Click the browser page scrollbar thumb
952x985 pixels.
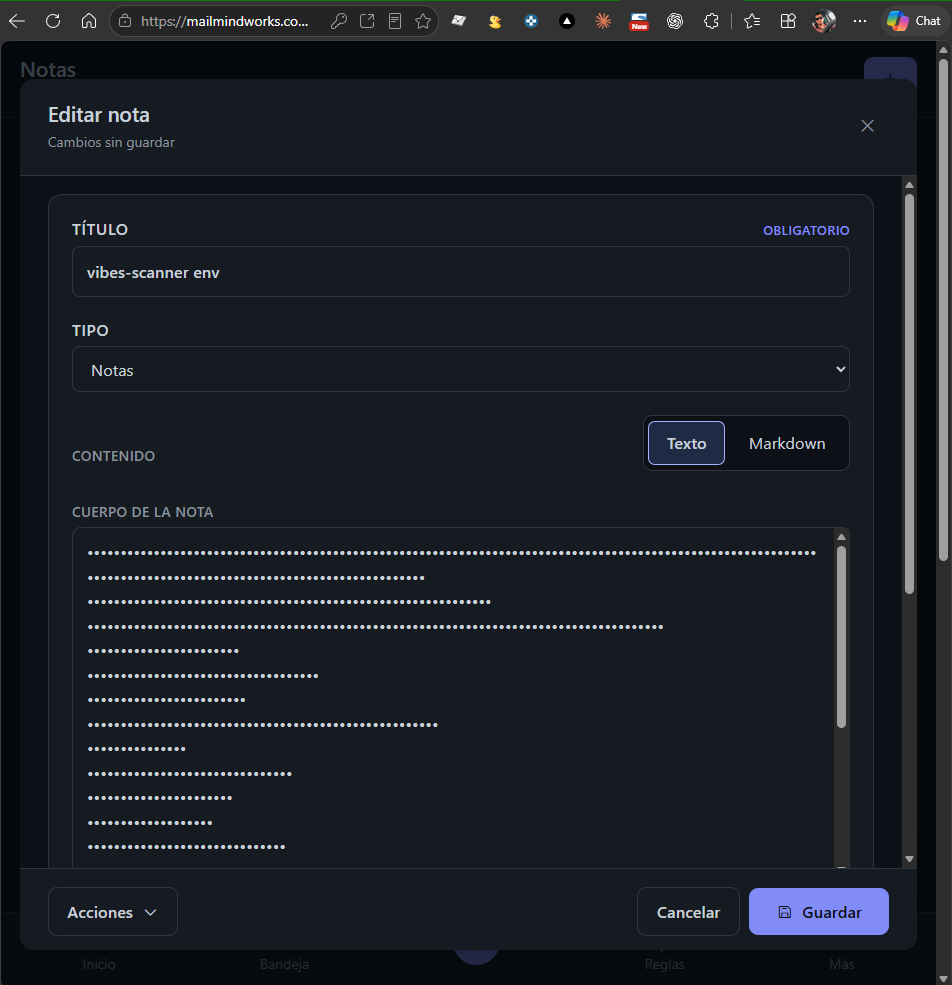point(943,310)
